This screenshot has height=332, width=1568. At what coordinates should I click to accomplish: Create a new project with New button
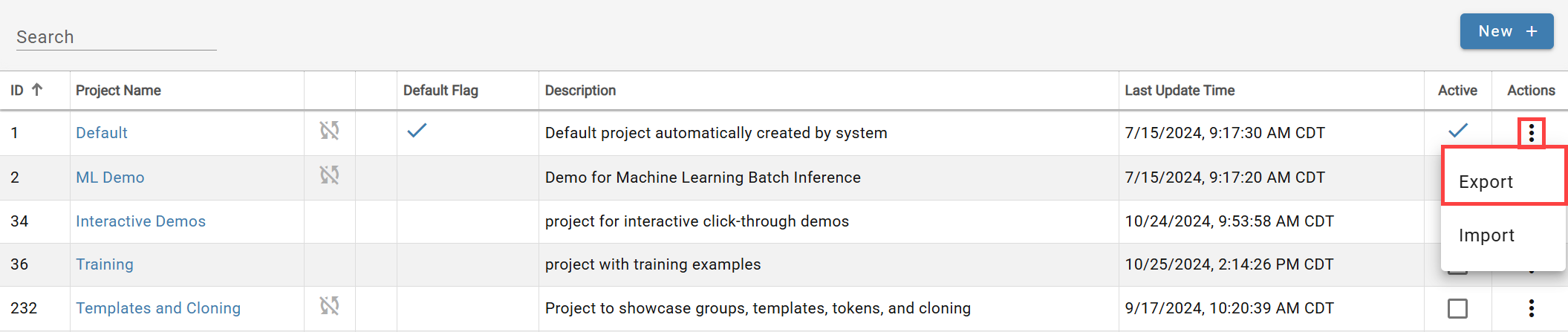tap(1506, 31)
